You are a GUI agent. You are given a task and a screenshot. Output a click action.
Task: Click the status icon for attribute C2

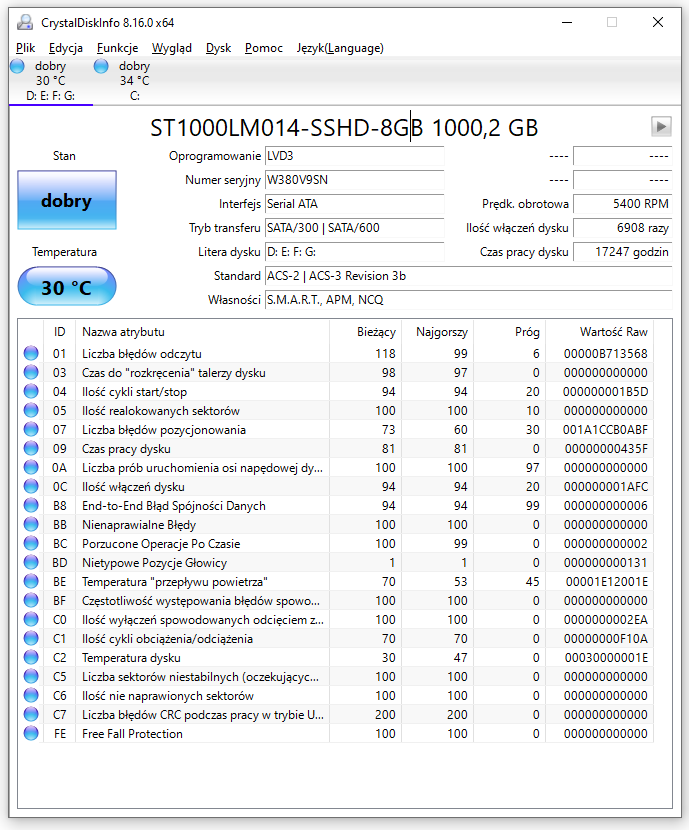(x=31, y=657)
